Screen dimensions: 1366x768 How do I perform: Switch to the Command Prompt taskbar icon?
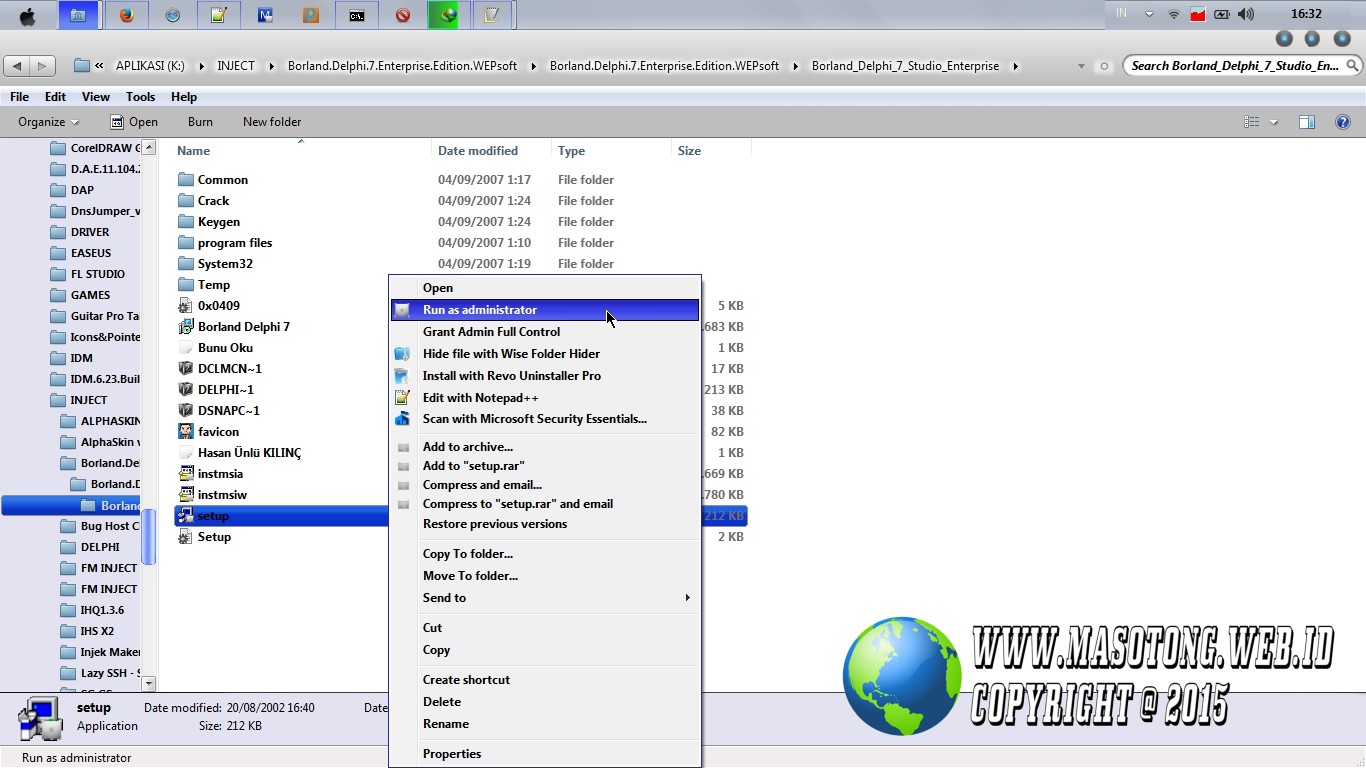(357, 15)
